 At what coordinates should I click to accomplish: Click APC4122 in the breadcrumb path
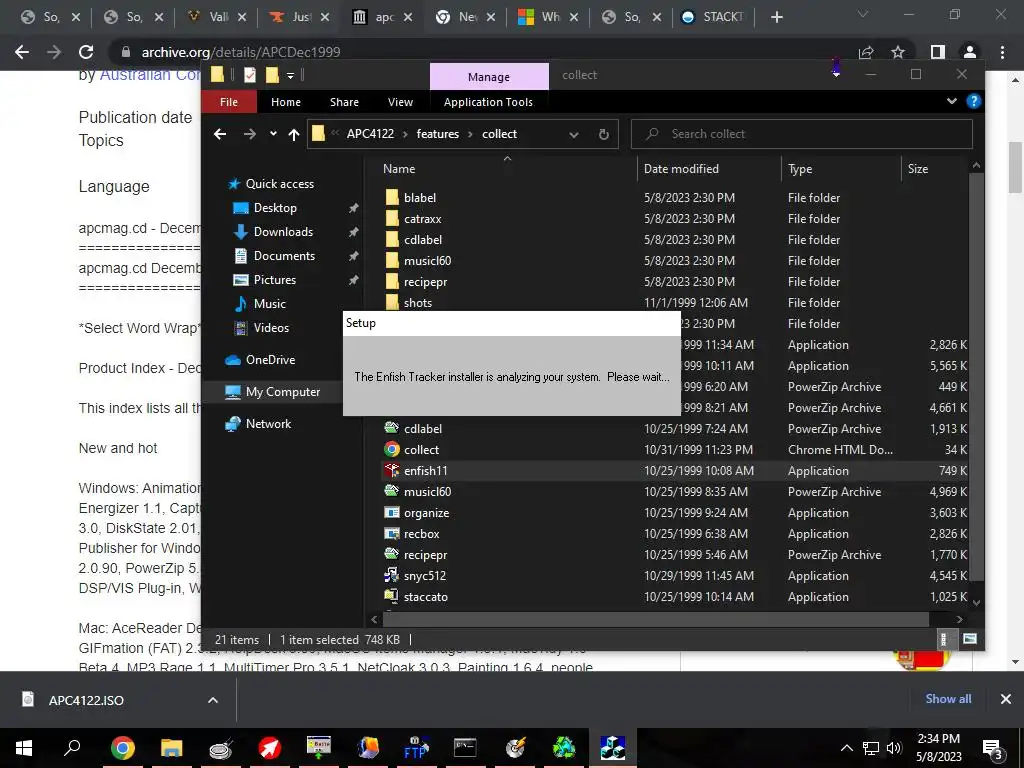click(370, 134)
